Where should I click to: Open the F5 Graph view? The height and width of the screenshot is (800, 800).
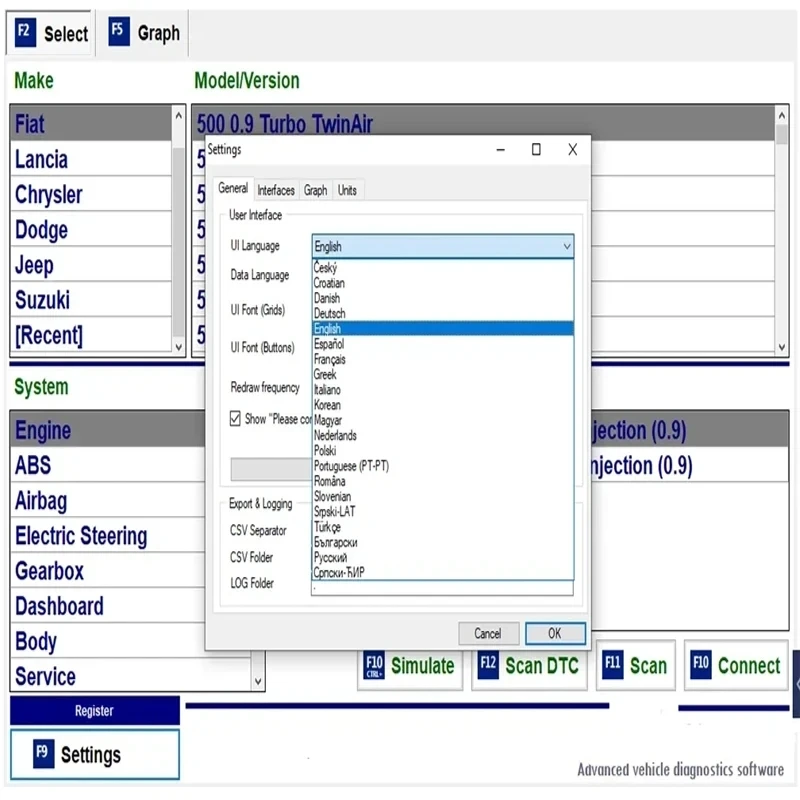click(144, 33)
